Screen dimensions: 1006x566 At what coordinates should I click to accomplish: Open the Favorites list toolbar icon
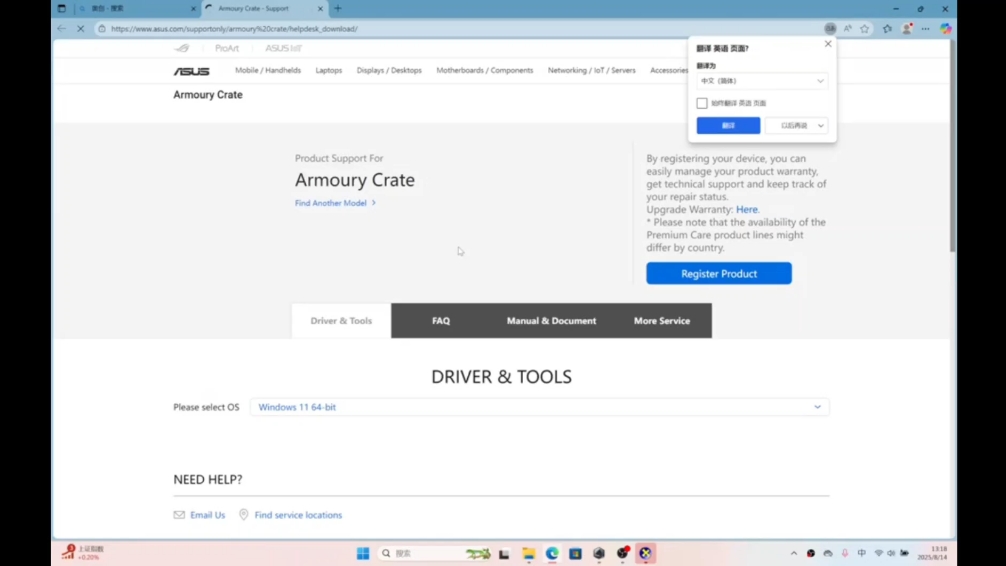pos(887,29)
